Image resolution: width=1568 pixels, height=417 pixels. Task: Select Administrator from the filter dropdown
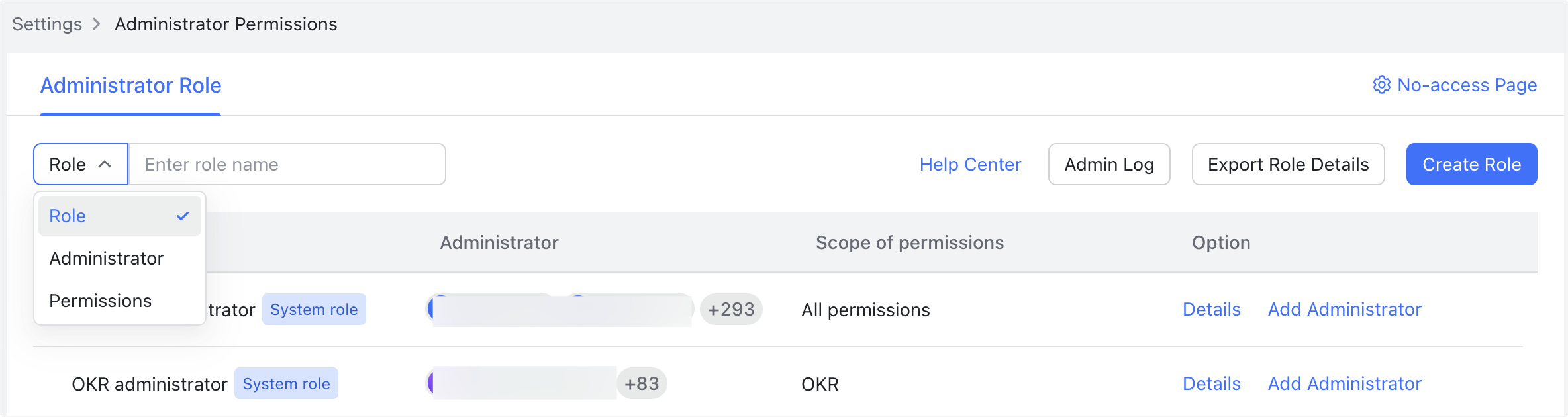[x=106, y=258]
